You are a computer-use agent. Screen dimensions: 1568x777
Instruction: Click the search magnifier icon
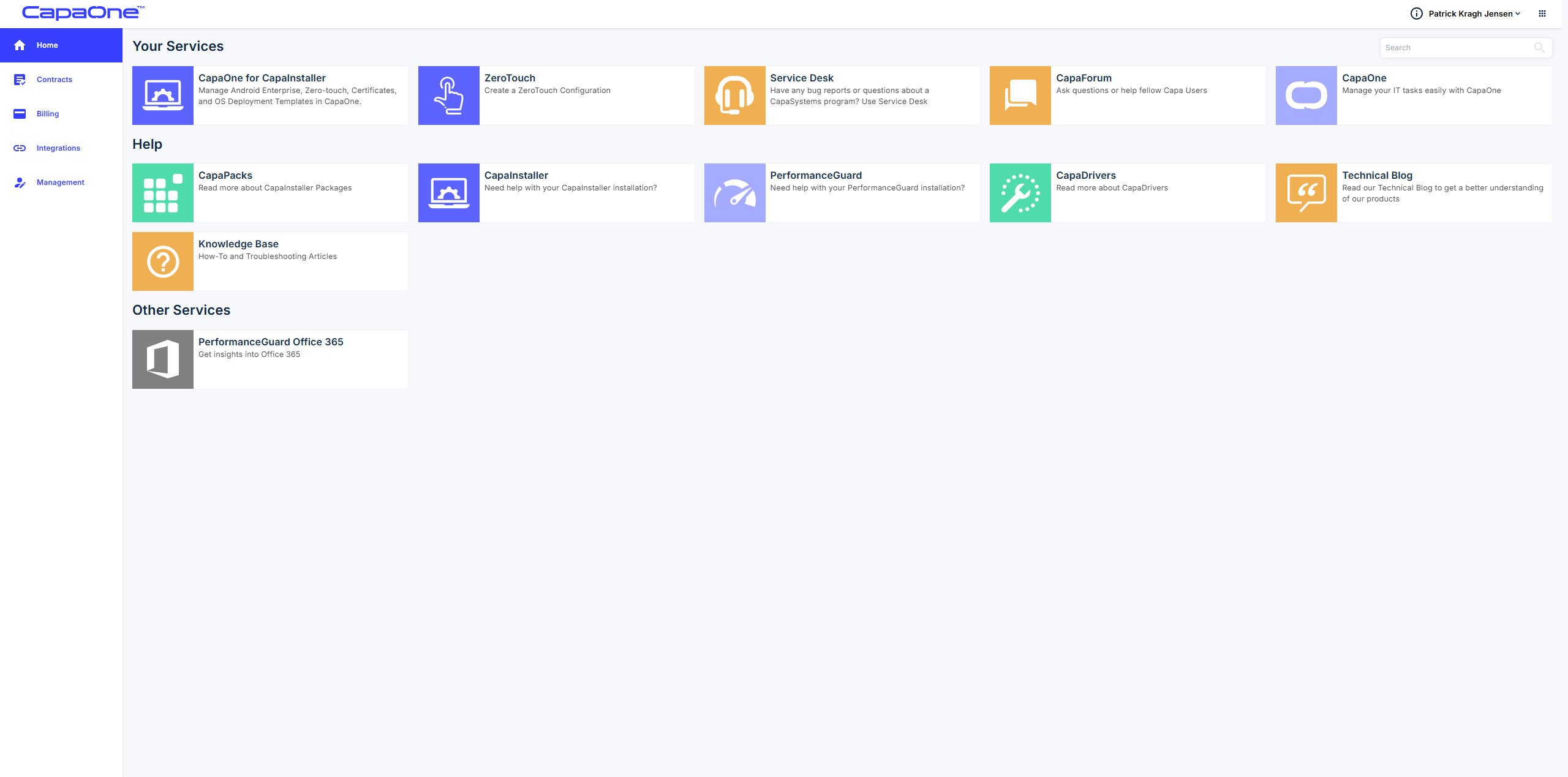coord(1539,48)
